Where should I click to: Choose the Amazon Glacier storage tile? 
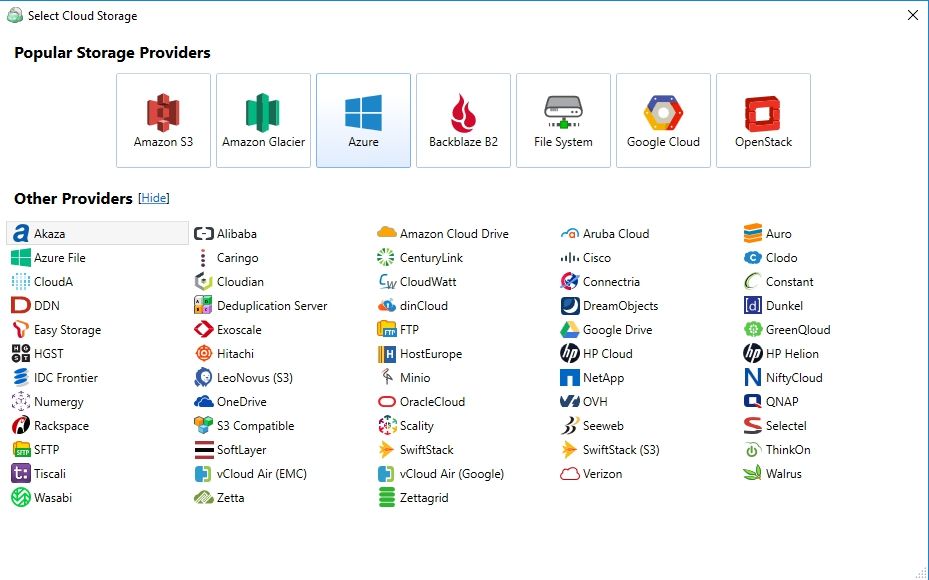[263, 120]
